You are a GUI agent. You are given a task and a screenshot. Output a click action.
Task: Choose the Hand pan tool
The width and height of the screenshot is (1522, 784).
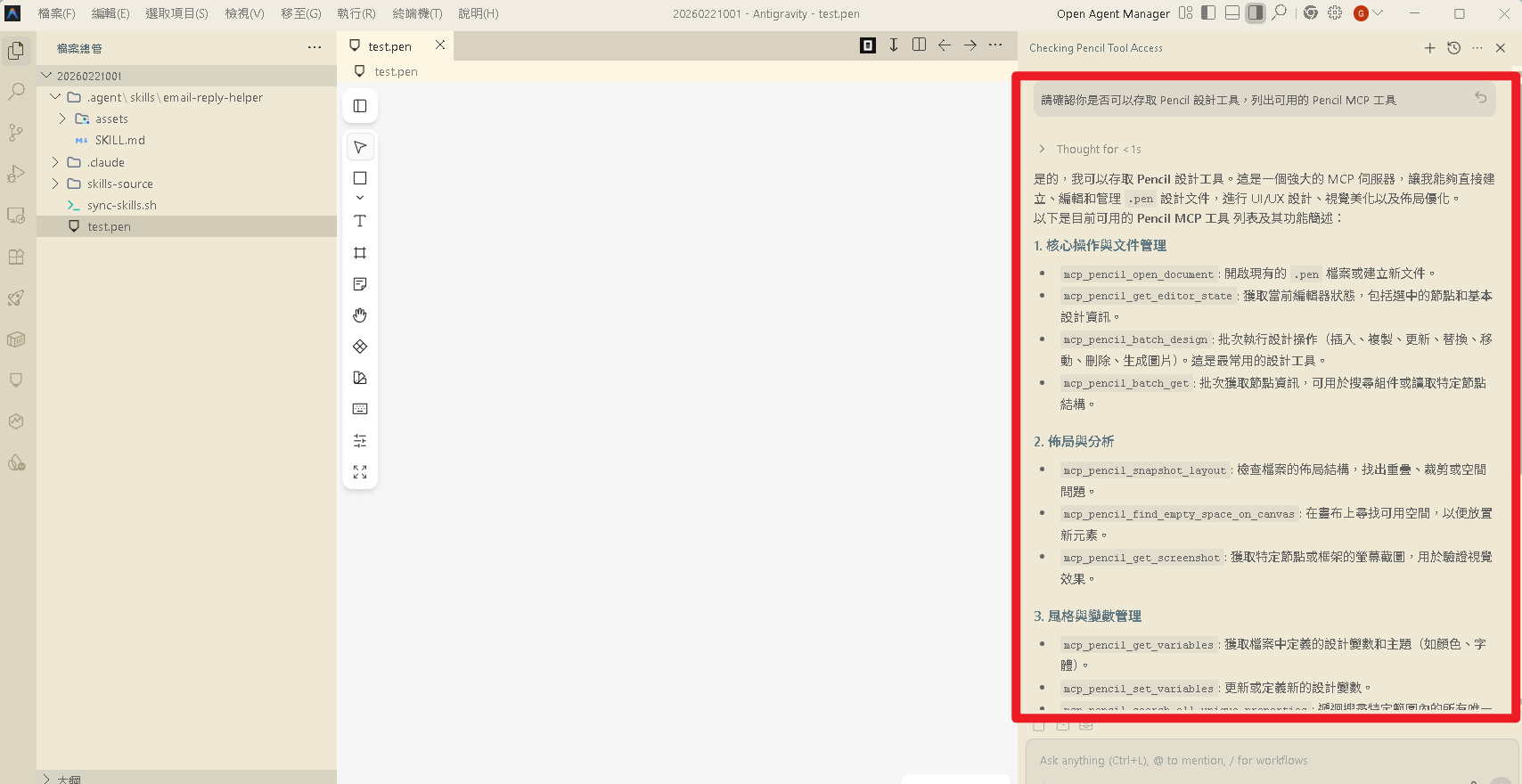coord(360,315)
